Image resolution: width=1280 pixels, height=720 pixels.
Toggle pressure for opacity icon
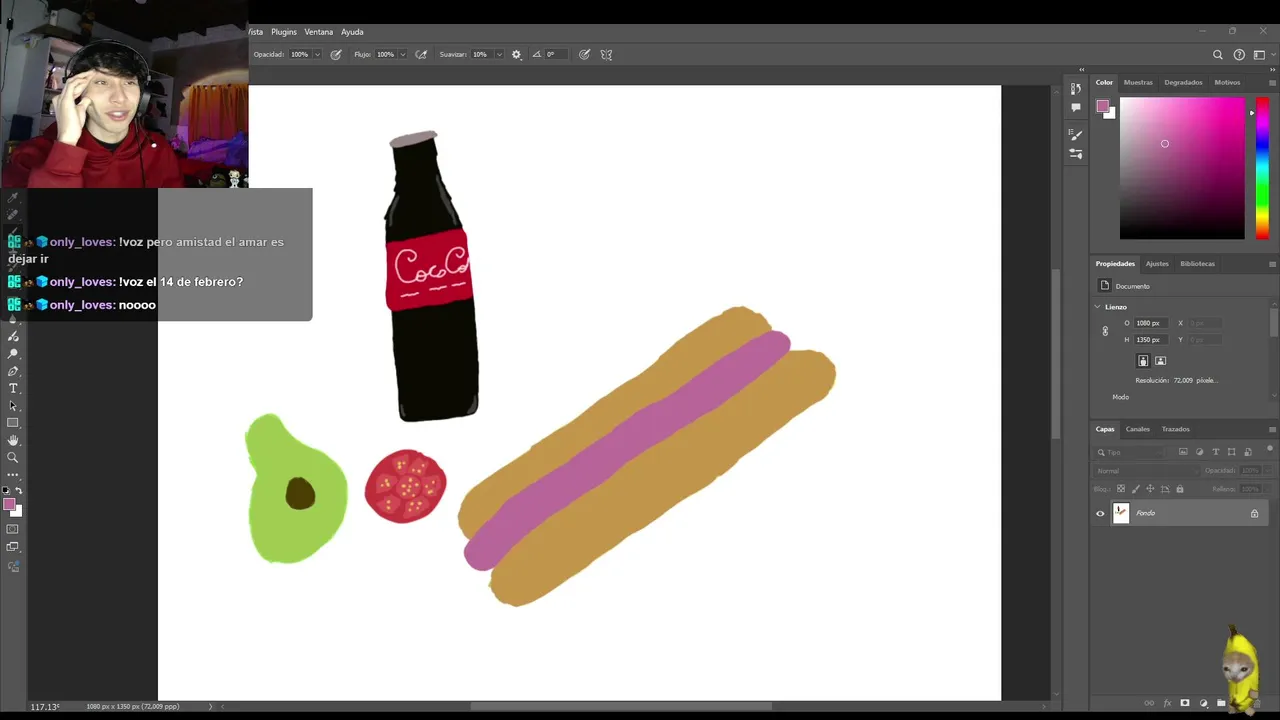(x=336, y=54)
